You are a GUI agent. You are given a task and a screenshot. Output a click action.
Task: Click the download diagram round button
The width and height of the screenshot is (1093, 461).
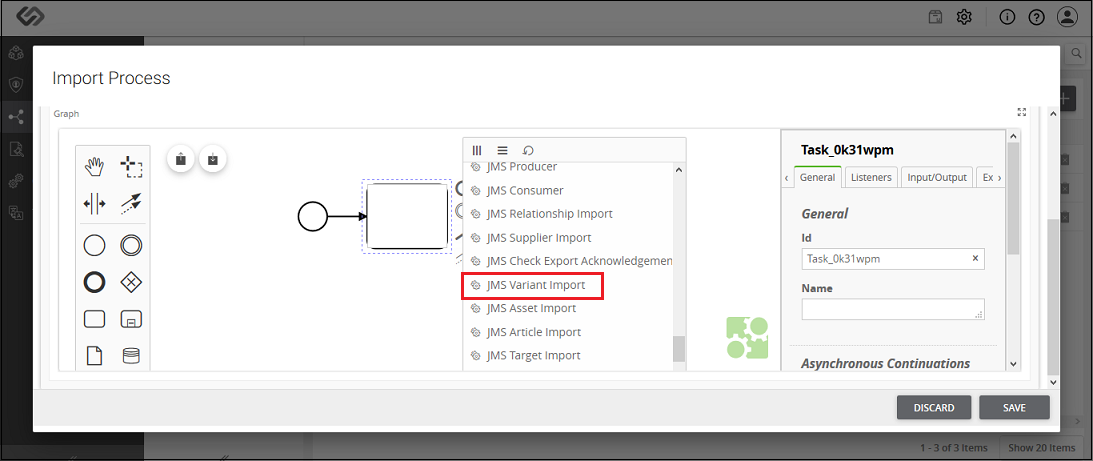[213, 159]
